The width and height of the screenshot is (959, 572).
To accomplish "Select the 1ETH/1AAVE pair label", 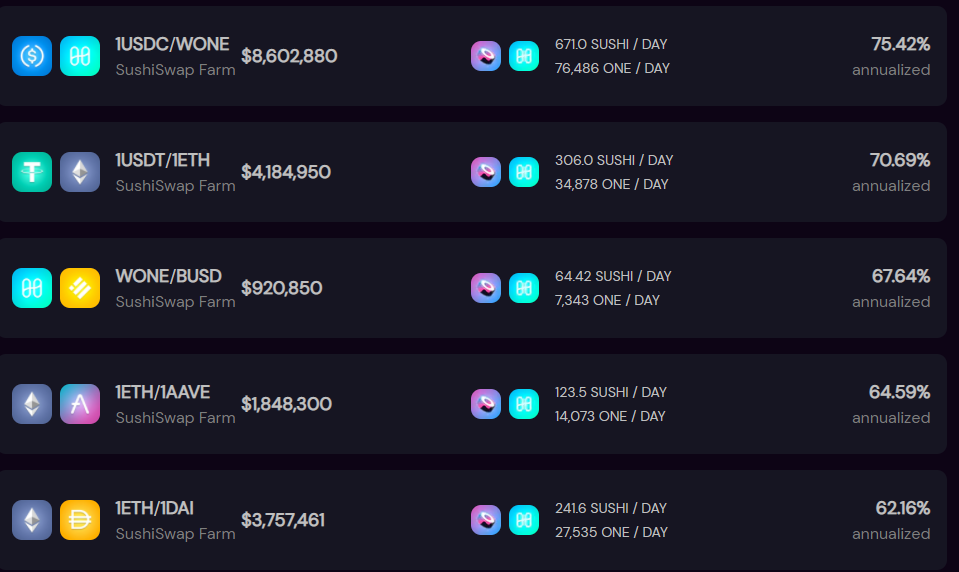I will (x=163, y=392).
